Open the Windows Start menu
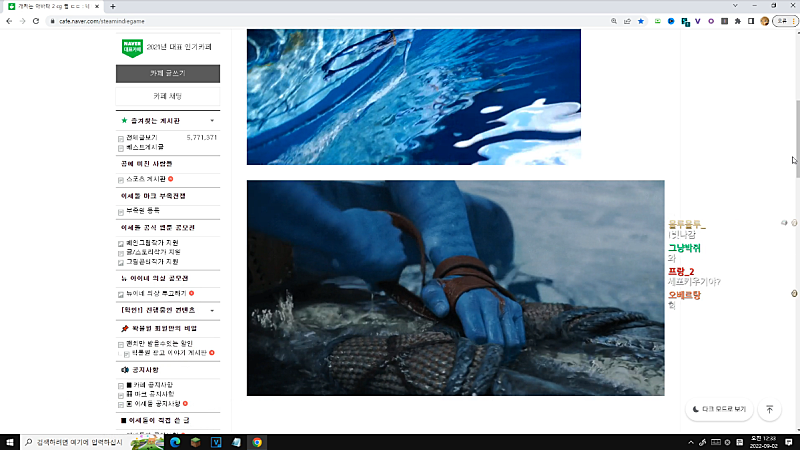 (10, 442)
